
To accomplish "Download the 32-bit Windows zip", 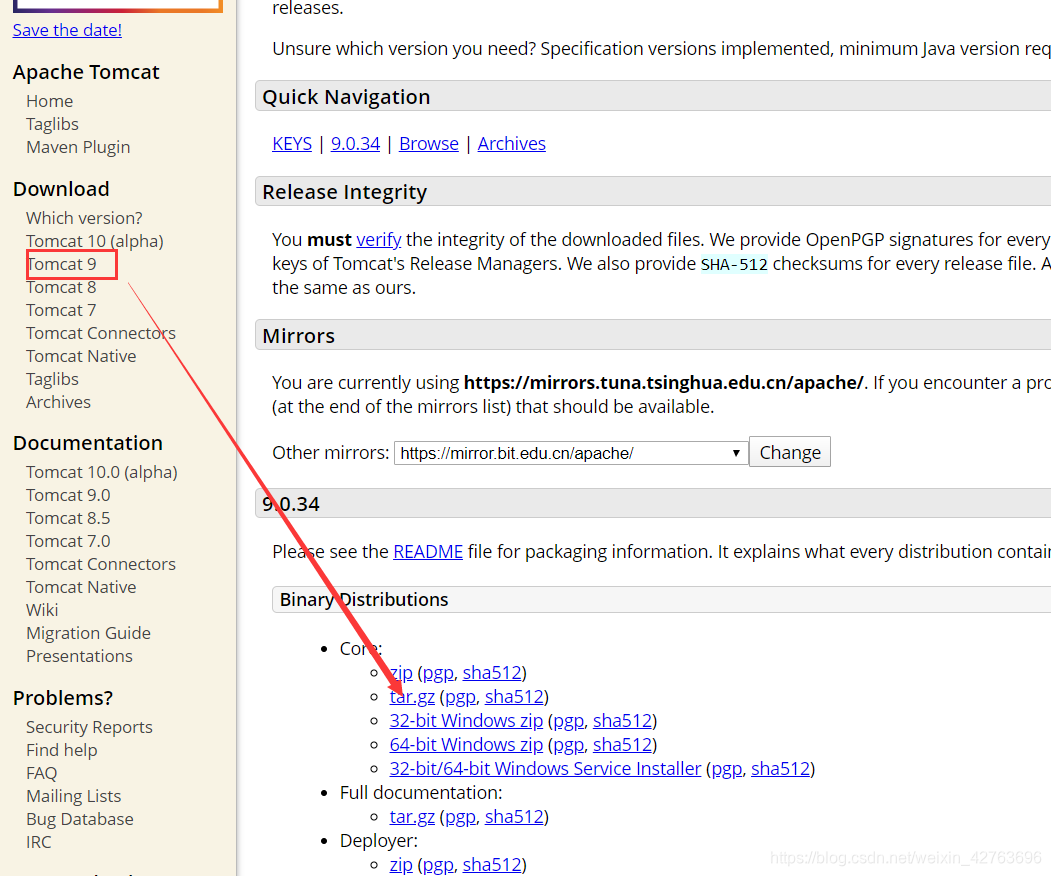I will pos(466,721).
